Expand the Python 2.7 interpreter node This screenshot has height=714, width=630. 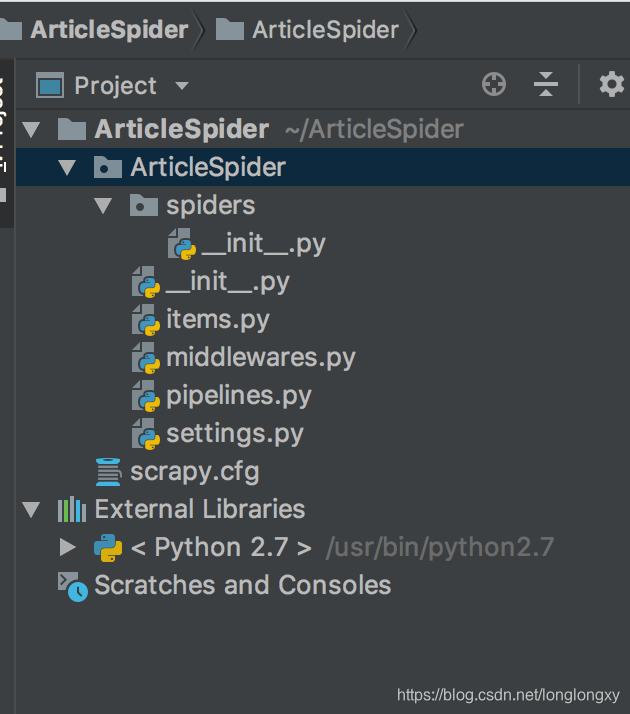[x=67, y=547]
